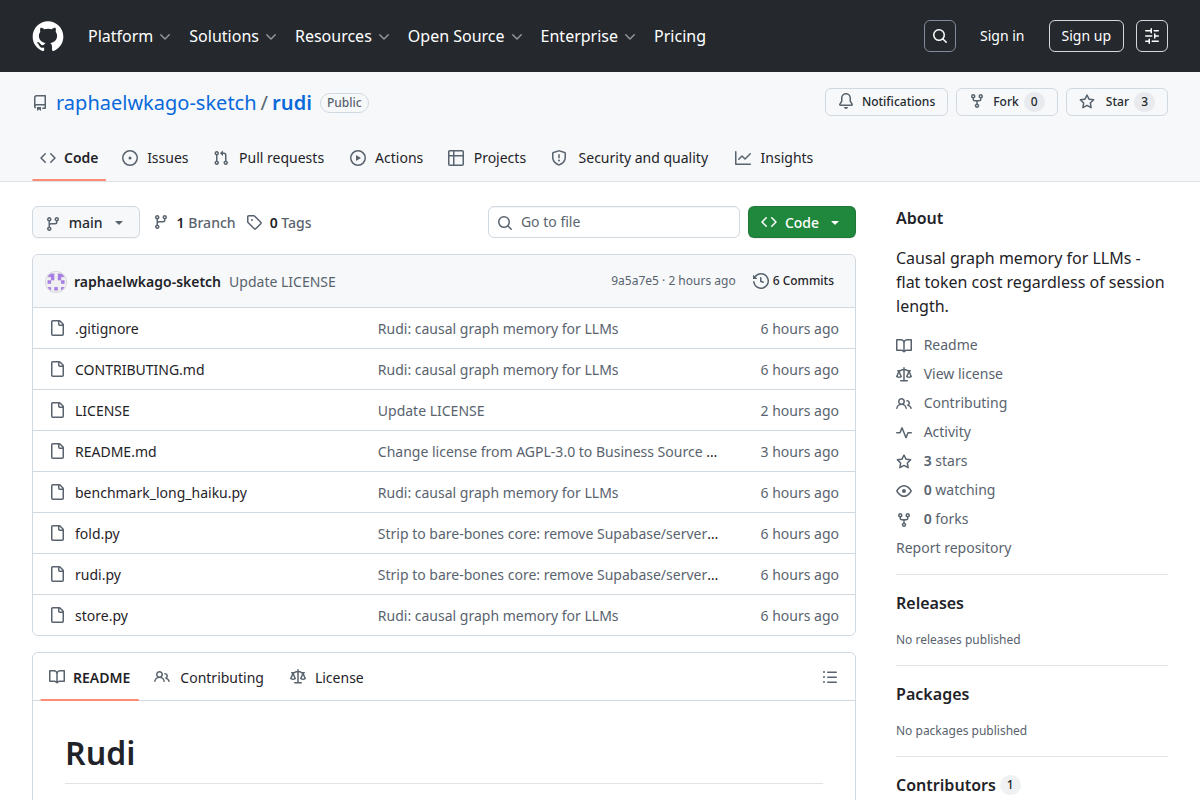Open the README outline list icon

pyautogui.click(x=830, y=677)
